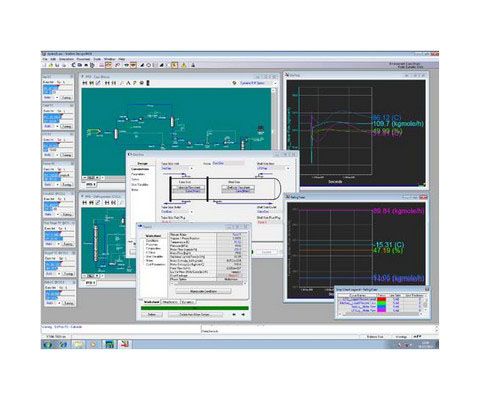Click the -15.31 (C) label in lower chart
480x396 pixels.
point(388,245)
